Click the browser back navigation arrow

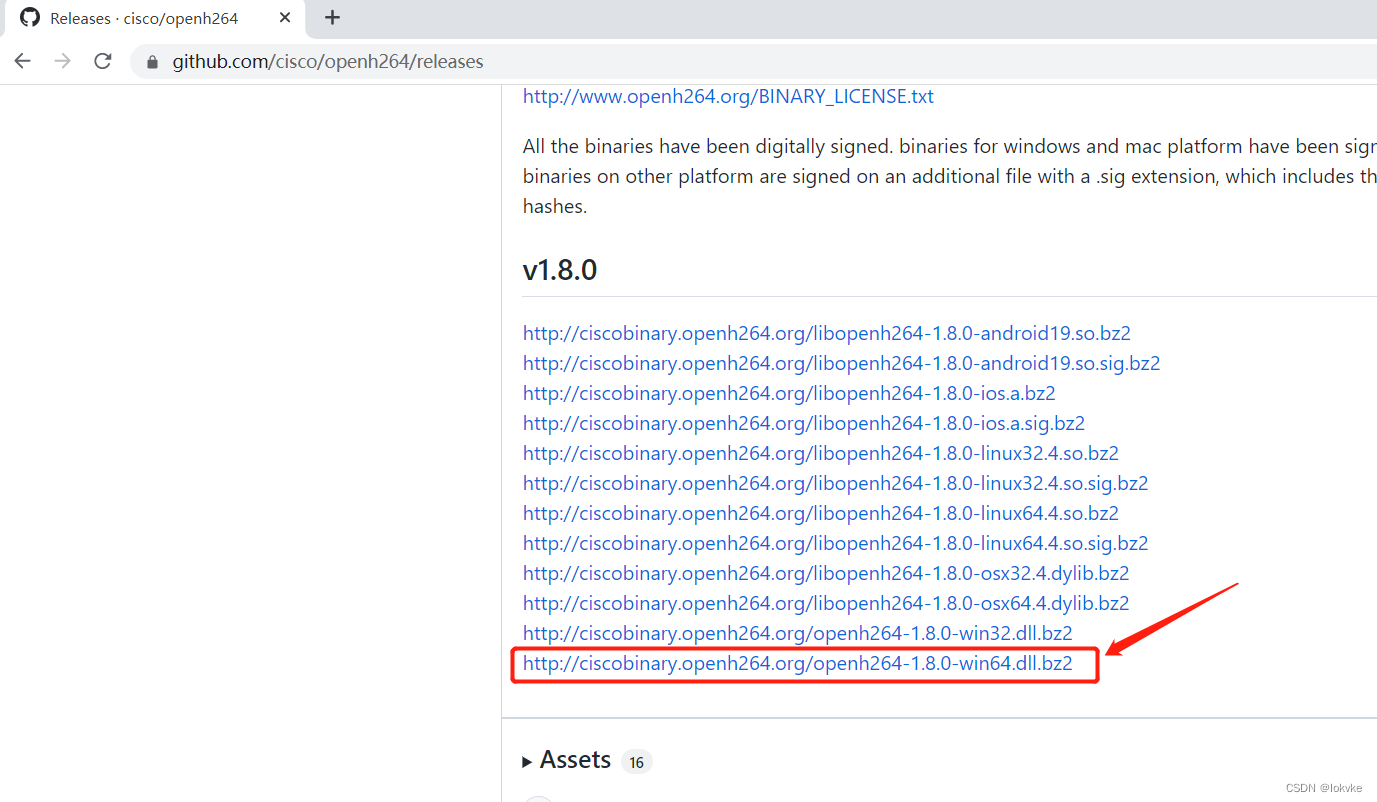pyautogui.click(x=22, y=61)
